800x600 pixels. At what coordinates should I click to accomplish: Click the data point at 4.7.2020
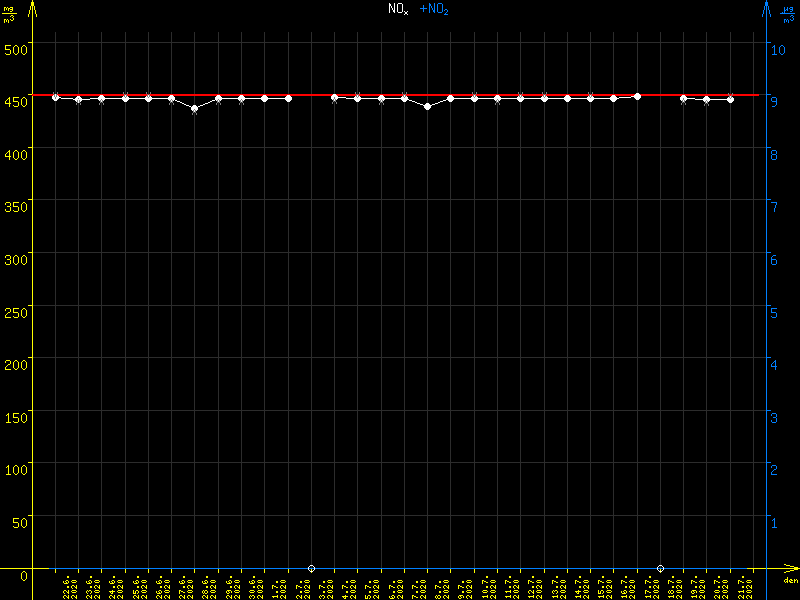coord(334,97)
